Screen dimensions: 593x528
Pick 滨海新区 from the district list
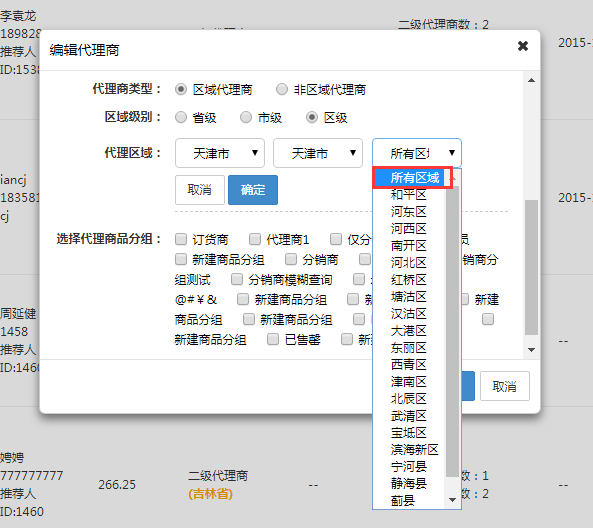tap(414, 449)
